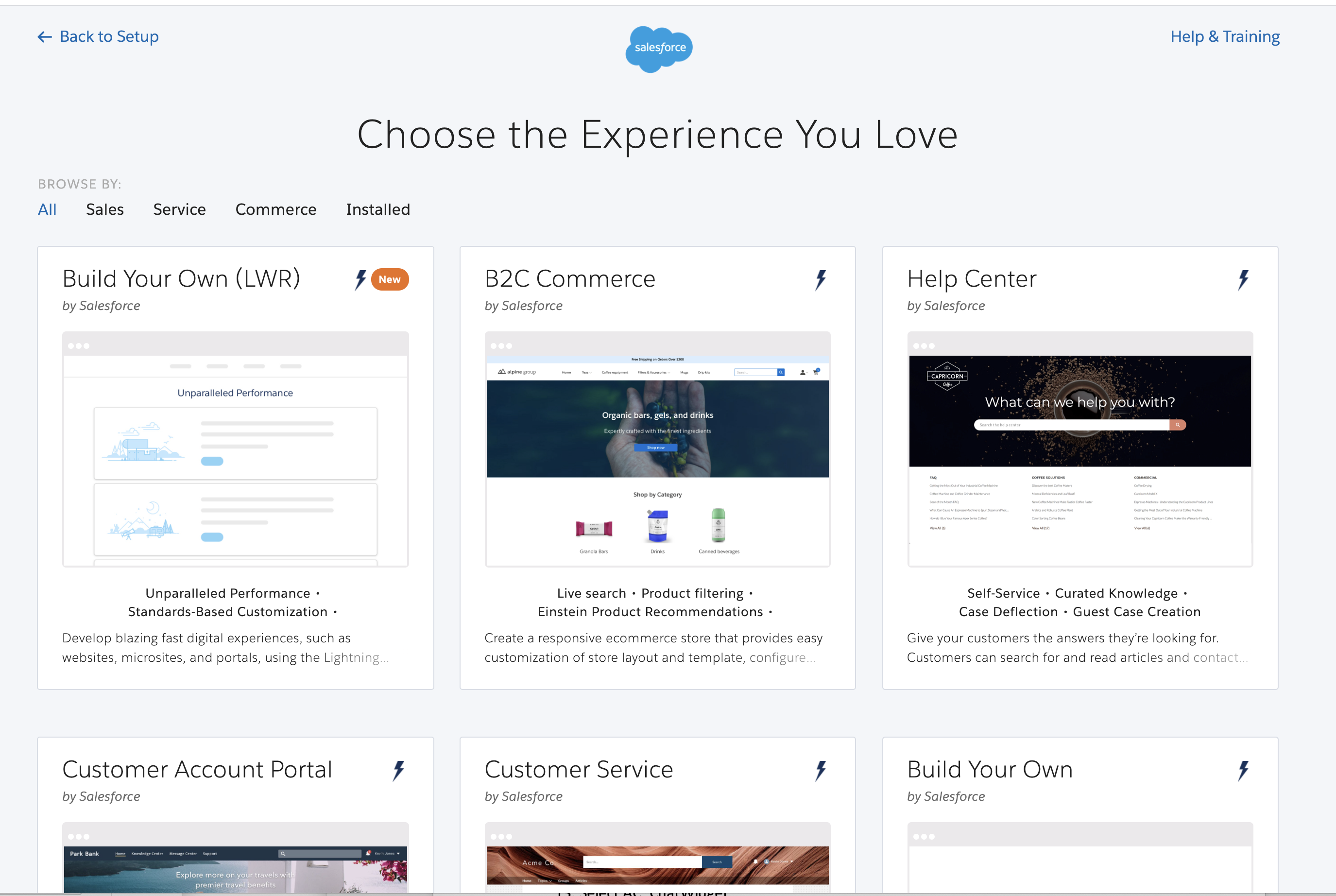Screen dimensions: 1336x896
Task: Choose the Customer Account Portal title
Action: (x=197, y=770)
